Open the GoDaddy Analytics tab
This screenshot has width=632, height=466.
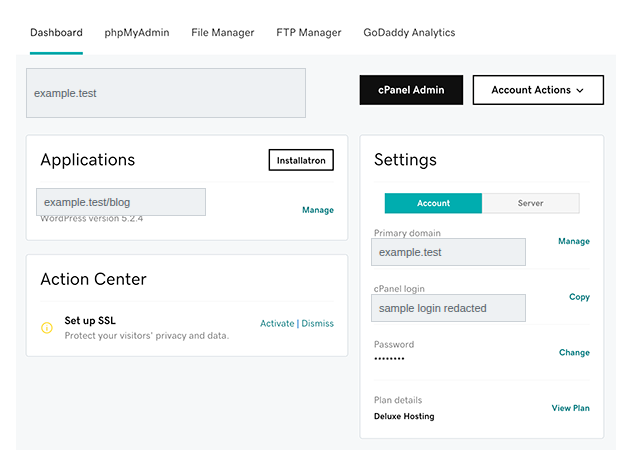tap(409, 33)
